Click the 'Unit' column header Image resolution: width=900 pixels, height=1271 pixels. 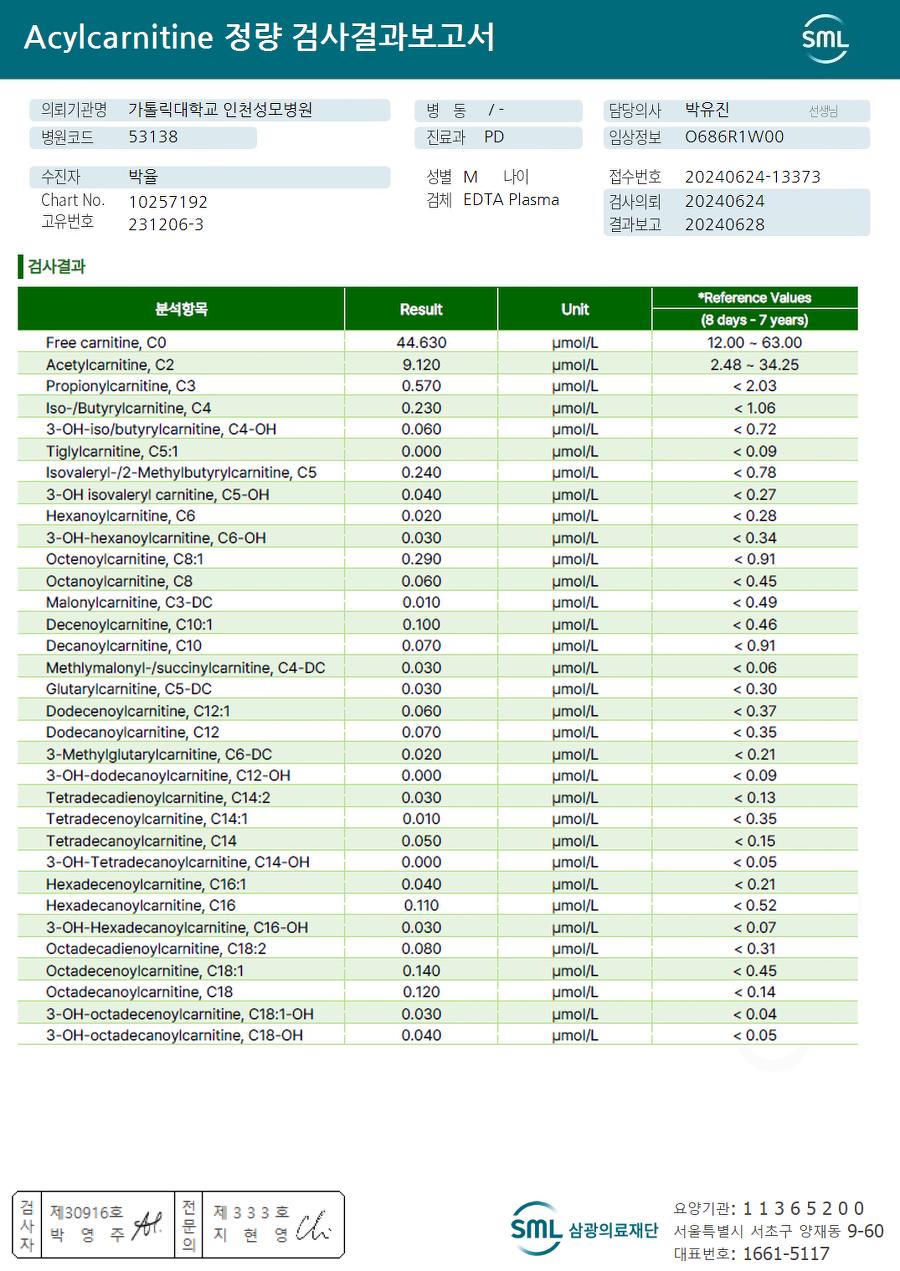[575, 310]
